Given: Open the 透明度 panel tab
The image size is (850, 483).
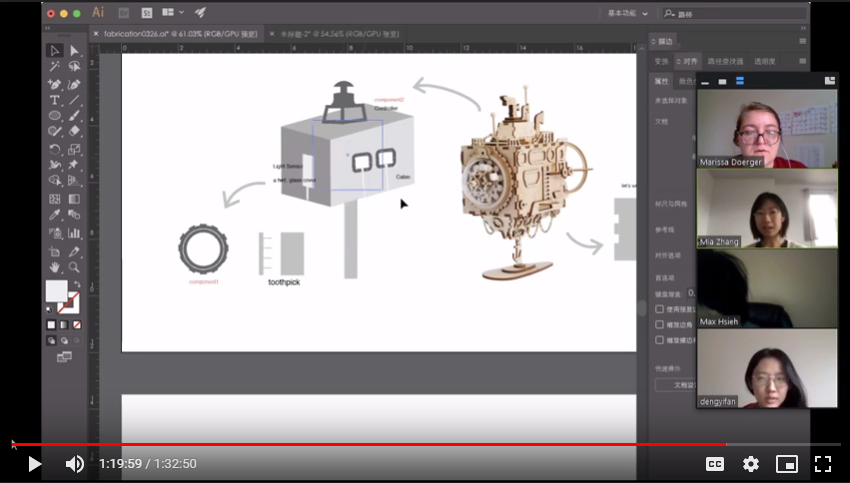Looking at the screenshot, I should click(764, 61).
